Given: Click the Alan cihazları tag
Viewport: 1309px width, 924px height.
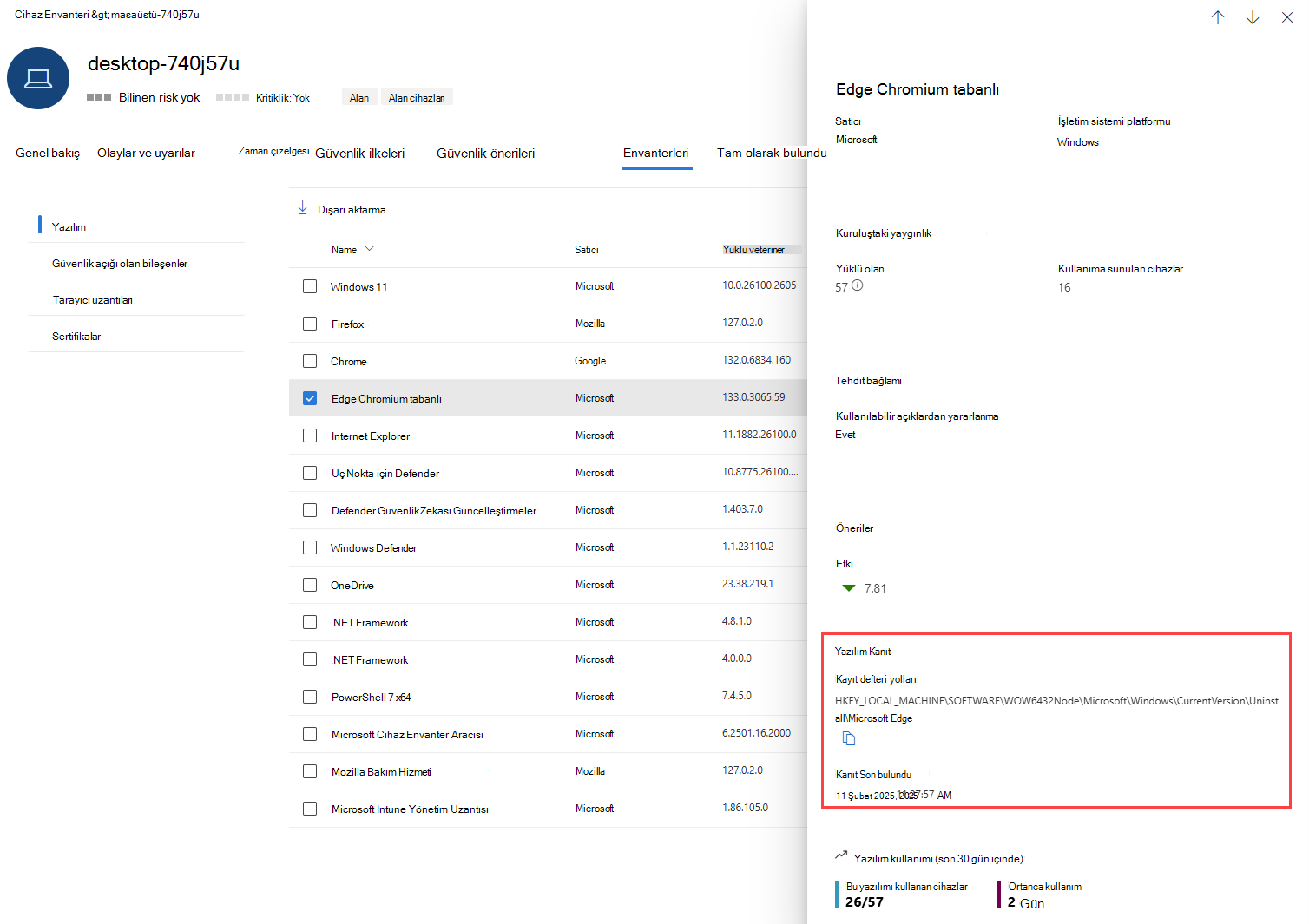Looking at the screenshot, I should [417, 97].
